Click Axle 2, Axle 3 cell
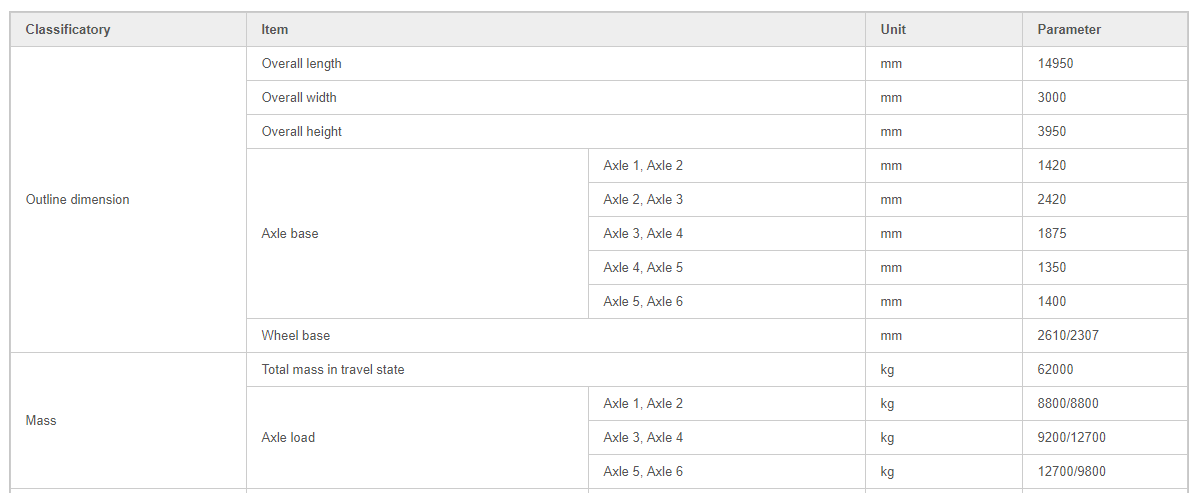 pos(727,199)
